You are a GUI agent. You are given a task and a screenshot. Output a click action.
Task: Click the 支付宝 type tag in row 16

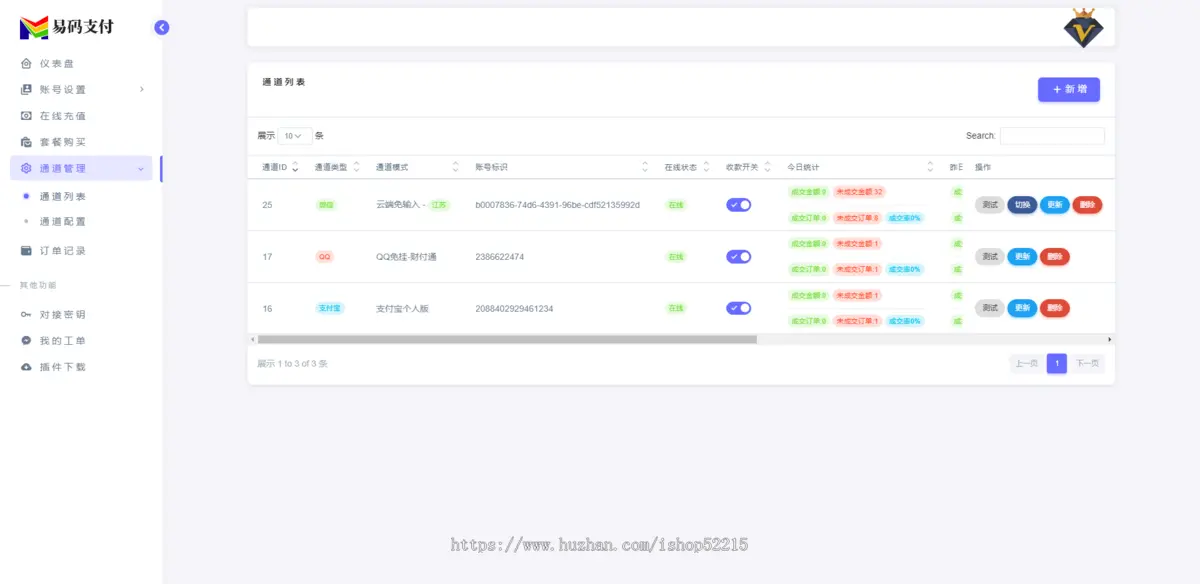point(330,309)
